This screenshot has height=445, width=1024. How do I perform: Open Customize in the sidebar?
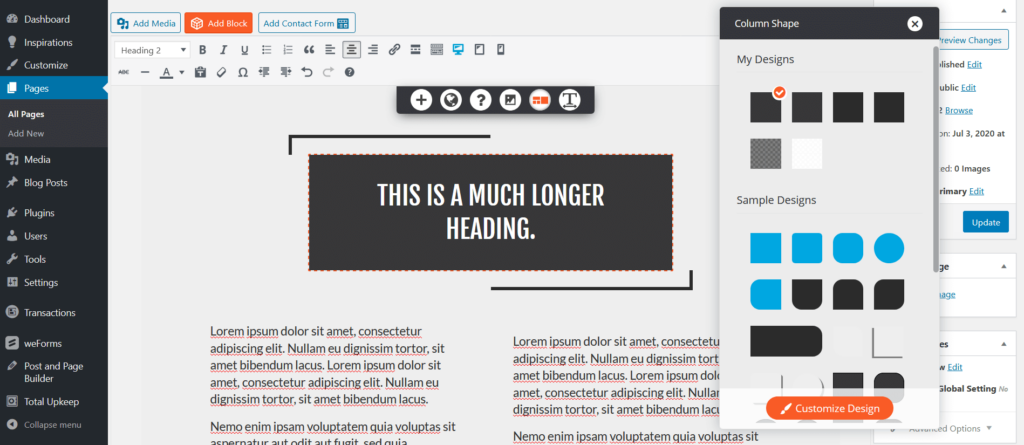[46, 65]
